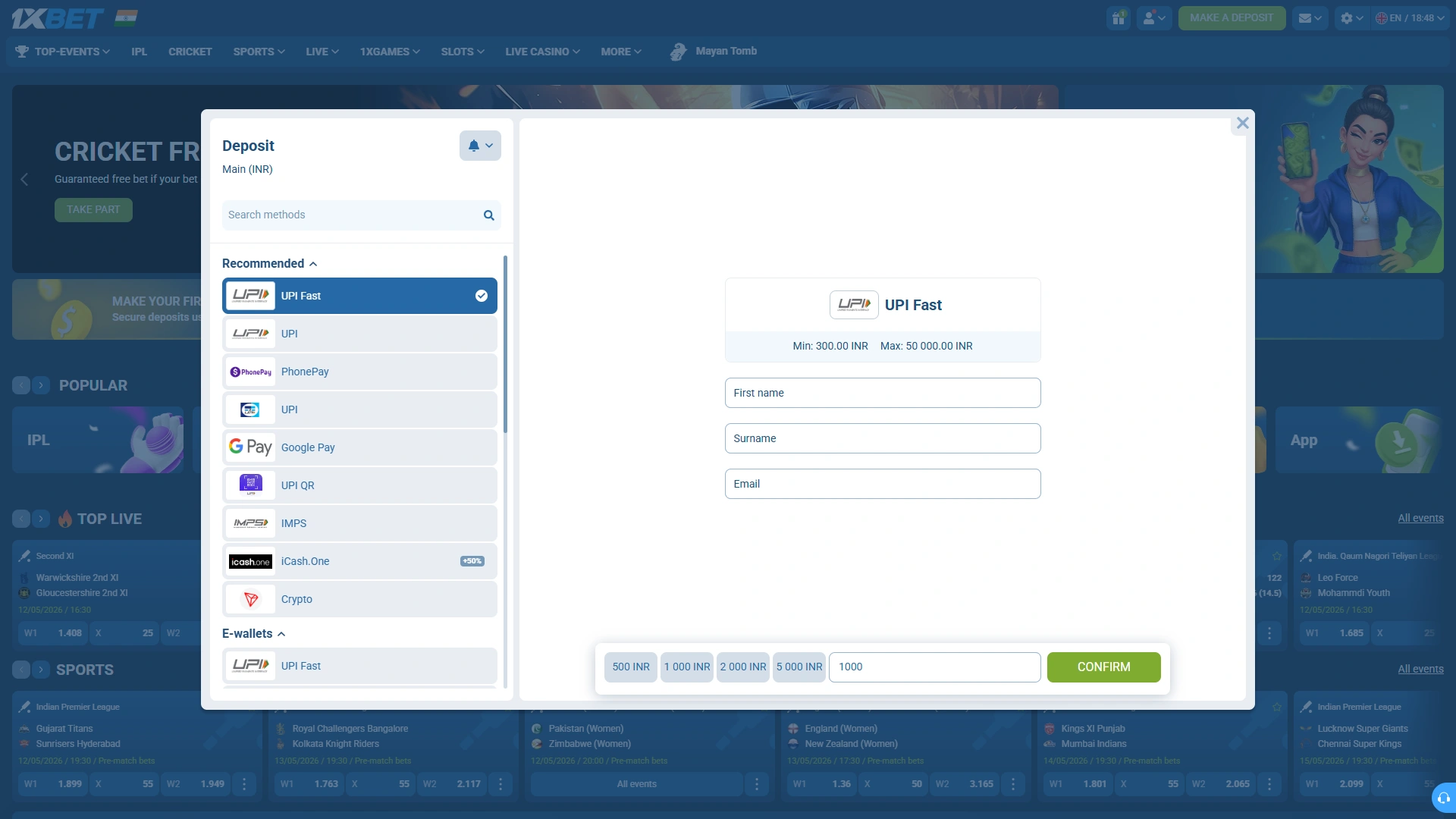Image resolution: width=1456 pixels, height=819 pixels.
Task: Click the selected checkmark on UPI Fast
Action: coord(482,296)
